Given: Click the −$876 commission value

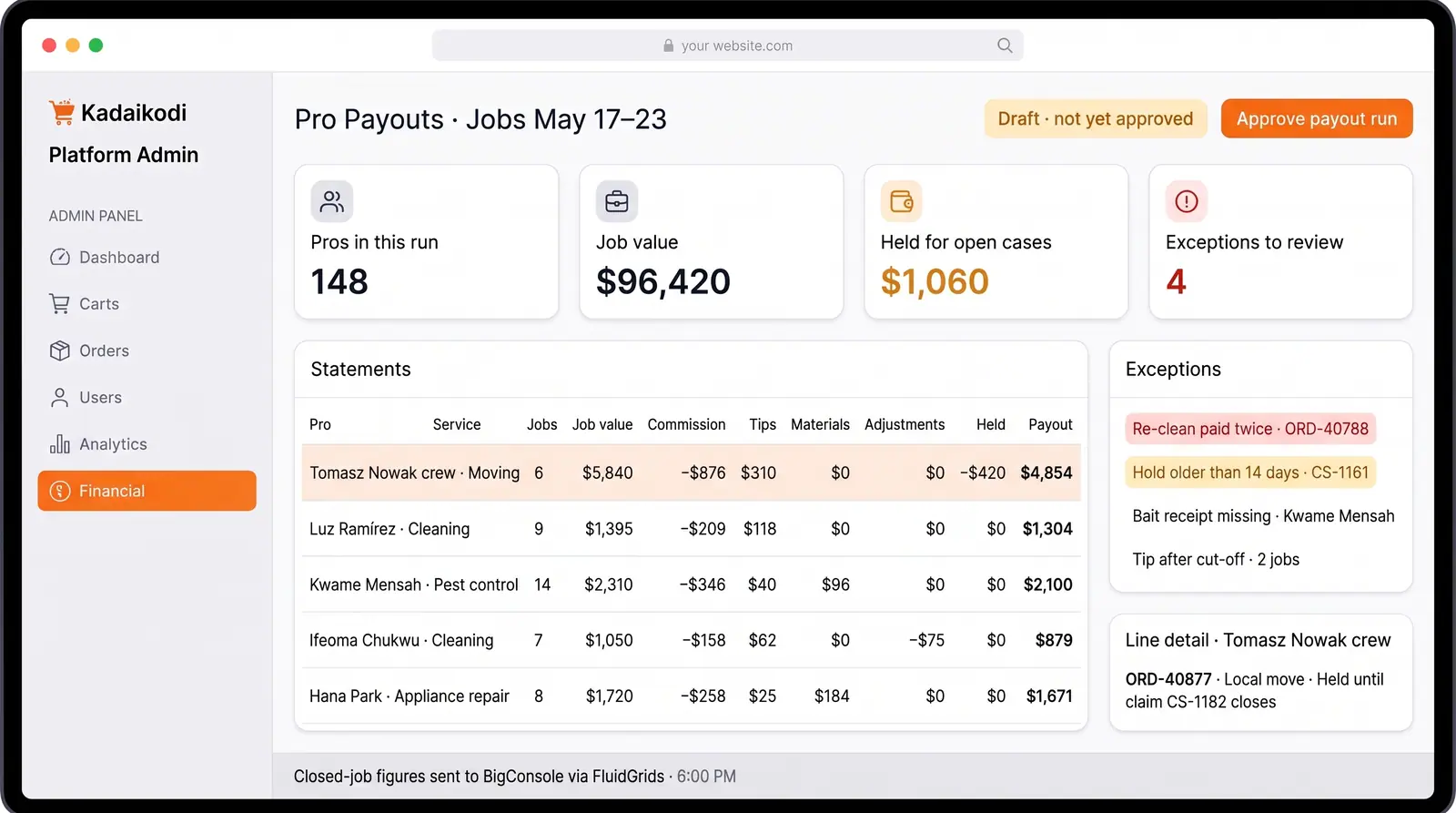Looking at the screenshot, I should 703,473.
